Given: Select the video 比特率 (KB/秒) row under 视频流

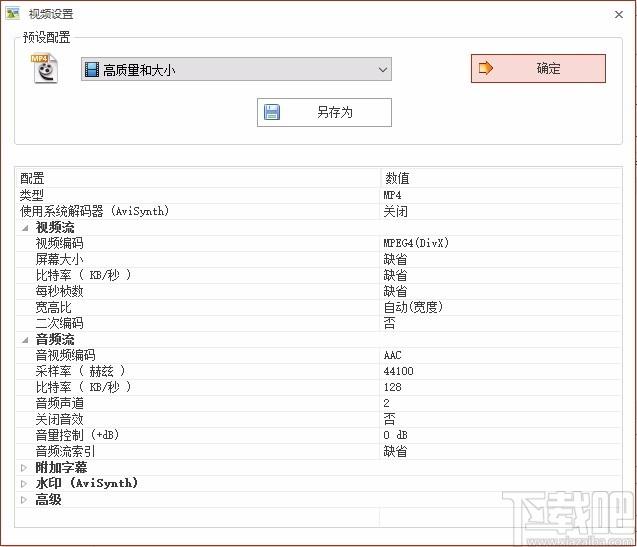Looking at the screenshot, I should [319, 276].
